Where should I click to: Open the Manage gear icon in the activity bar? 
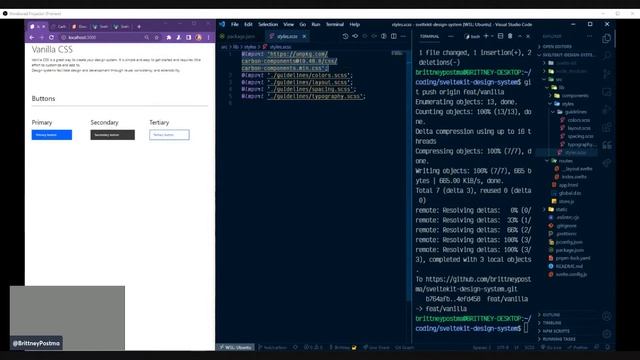(607, 333)
